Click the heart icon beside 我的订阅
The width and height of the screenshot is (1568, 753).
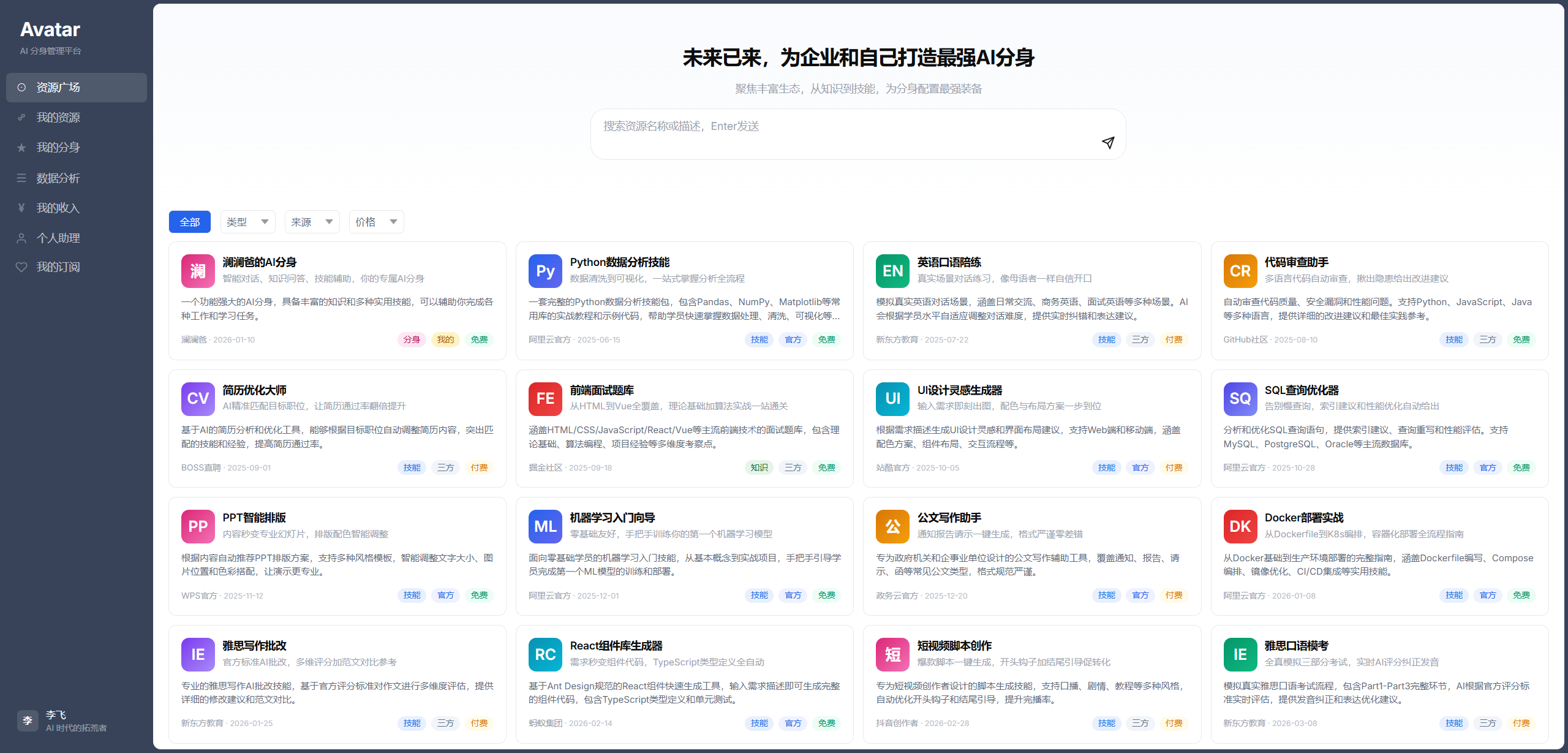pyautogui.click(x=21, y=267)
